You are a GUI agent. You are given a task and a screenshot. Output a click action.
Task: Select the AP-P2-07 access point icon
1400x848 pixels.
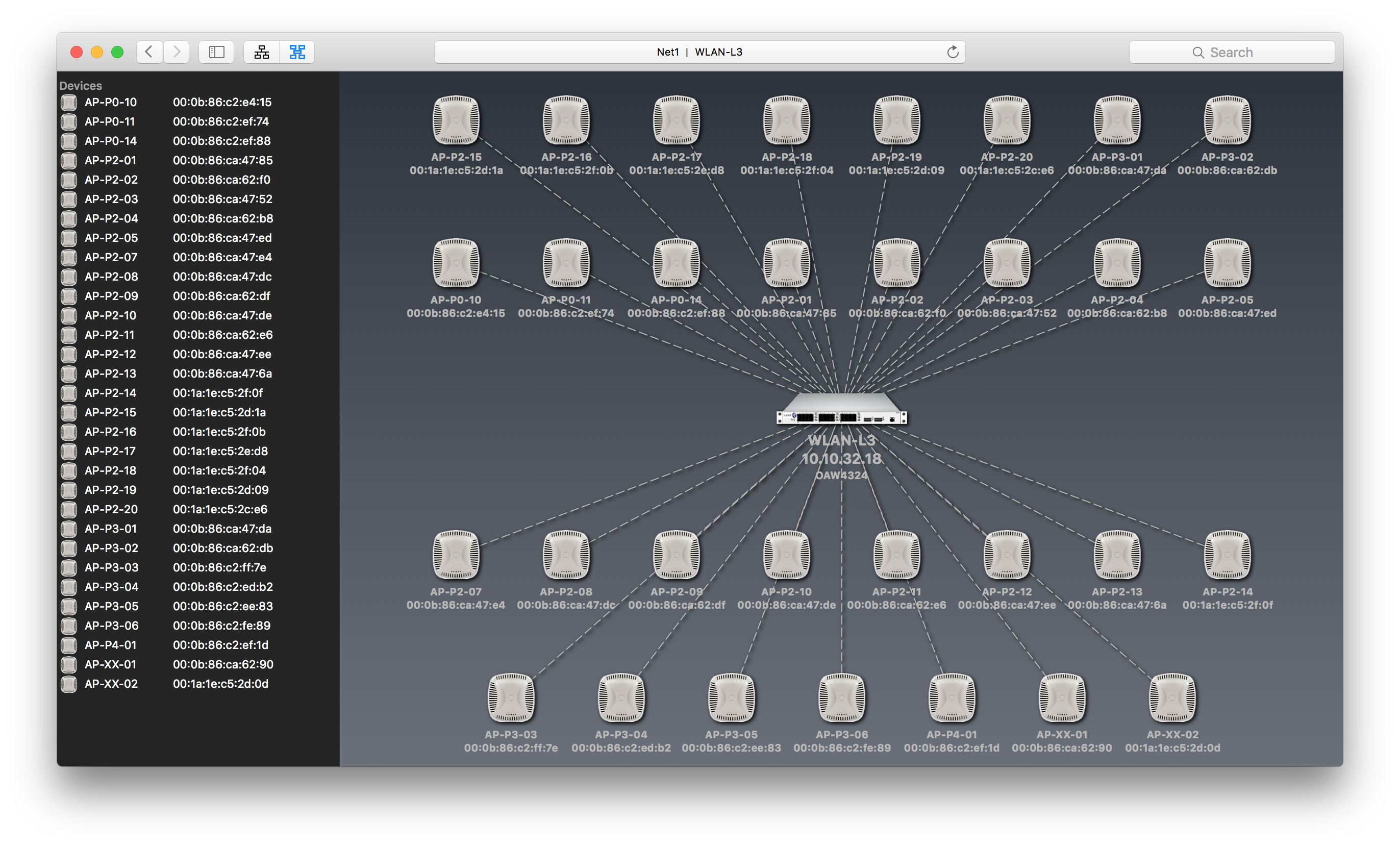tap(456, 555)
